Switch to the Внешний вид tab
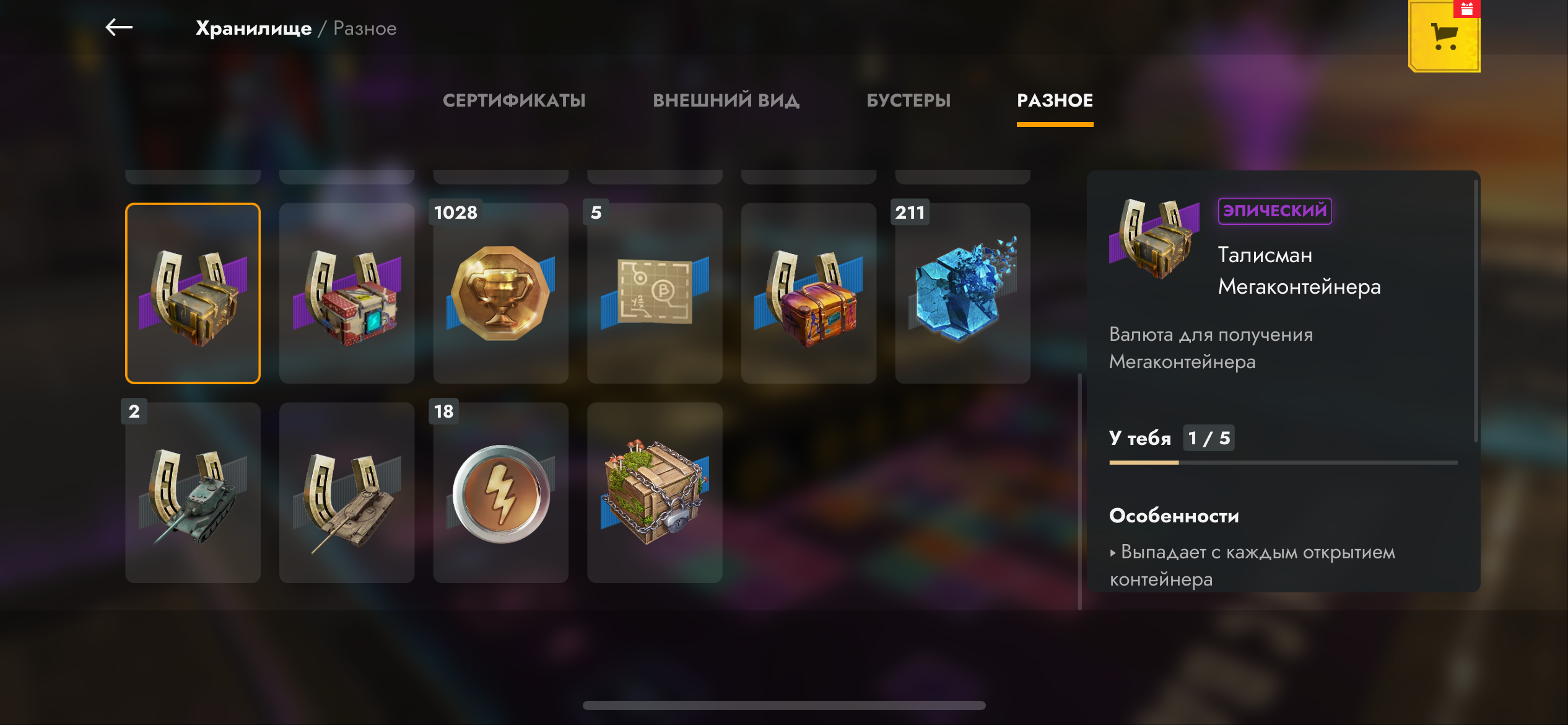The width and height of the screenshot is (1568, 725). click(726, 100)
